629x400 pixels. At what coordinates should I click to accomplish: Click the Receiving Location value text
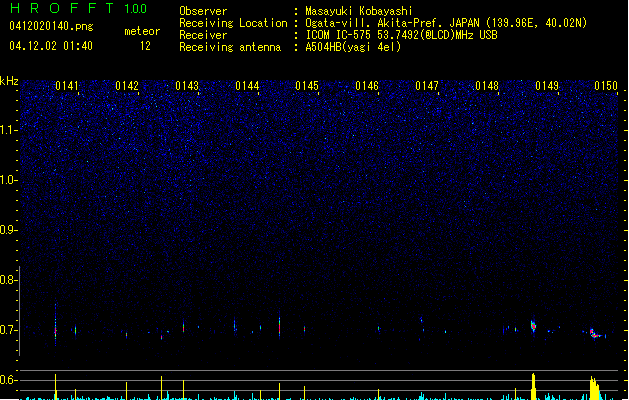coord(446,23)
